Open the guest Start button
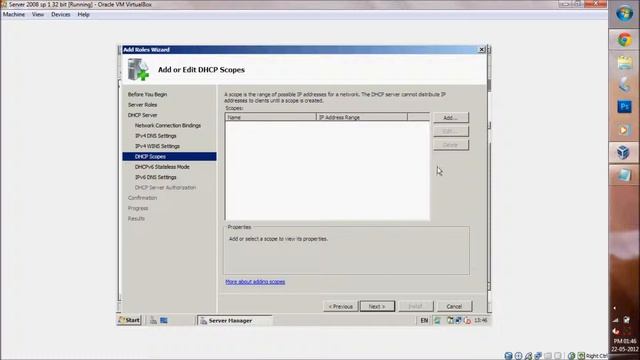The height and width of the screenshot is (360, 640). (129, 320)
